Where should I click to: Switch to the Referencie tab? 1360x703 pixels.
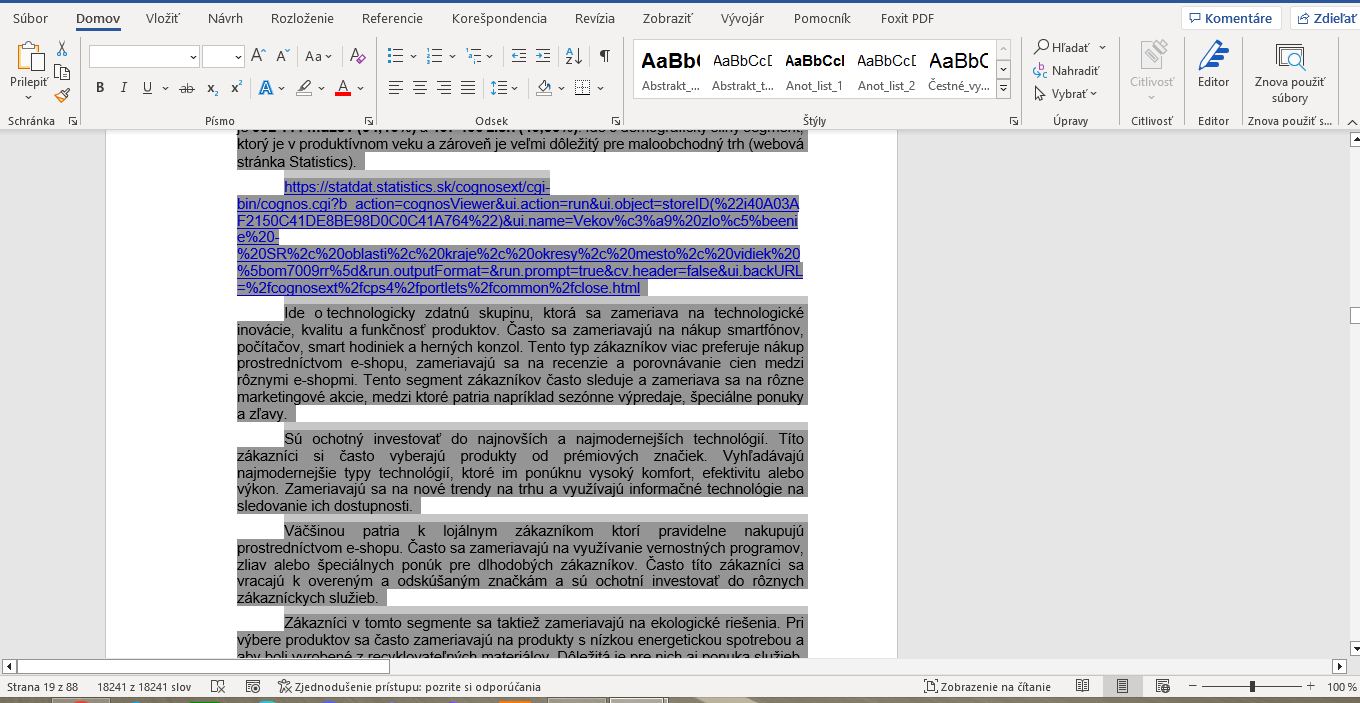[x=392, y=18]
